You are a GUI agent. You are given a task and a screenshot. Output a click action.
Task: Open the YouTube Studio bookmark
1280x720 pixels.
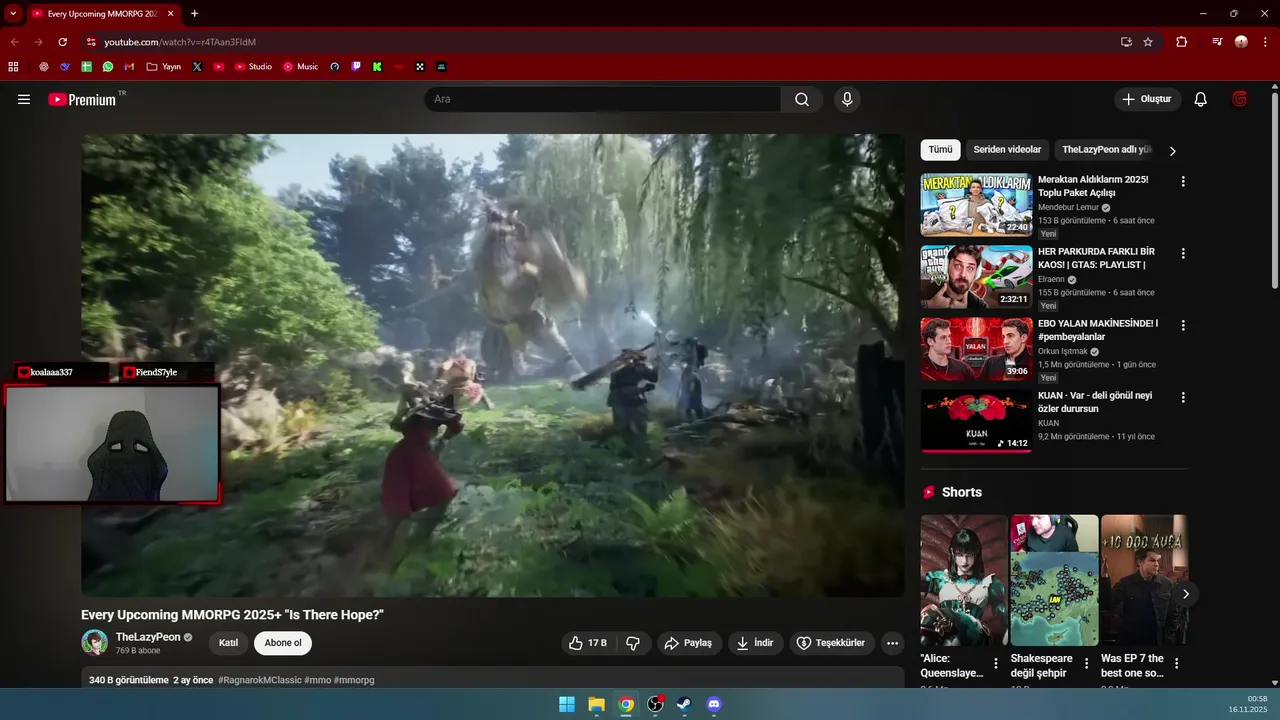[253, 67]
